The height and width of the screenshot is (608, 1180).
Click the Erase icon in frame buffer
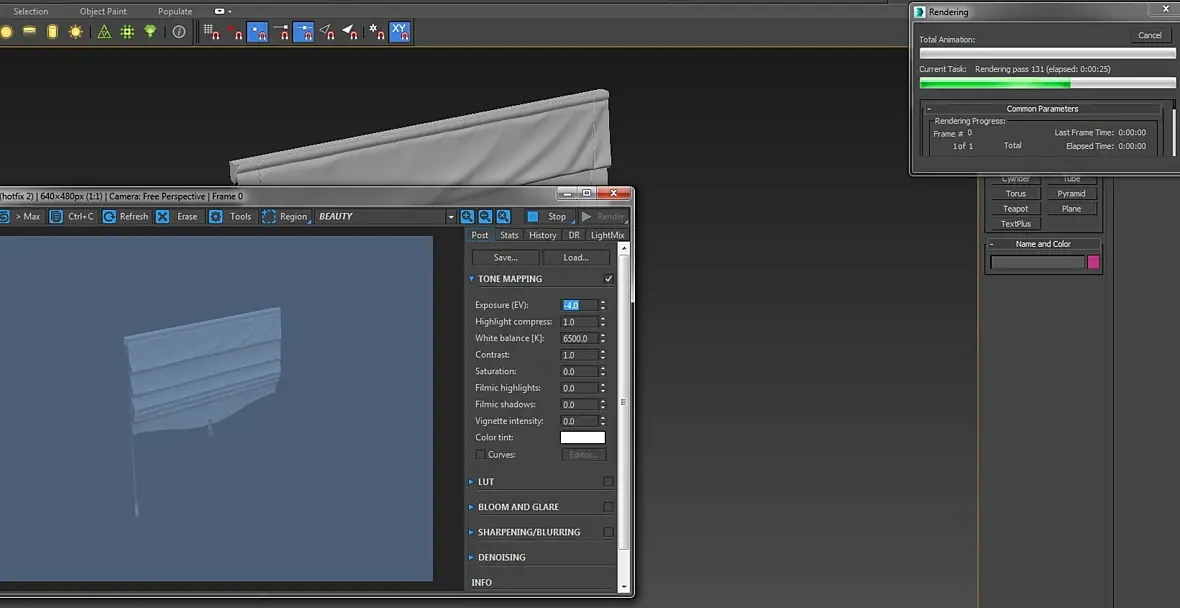(x=163, y=217)
